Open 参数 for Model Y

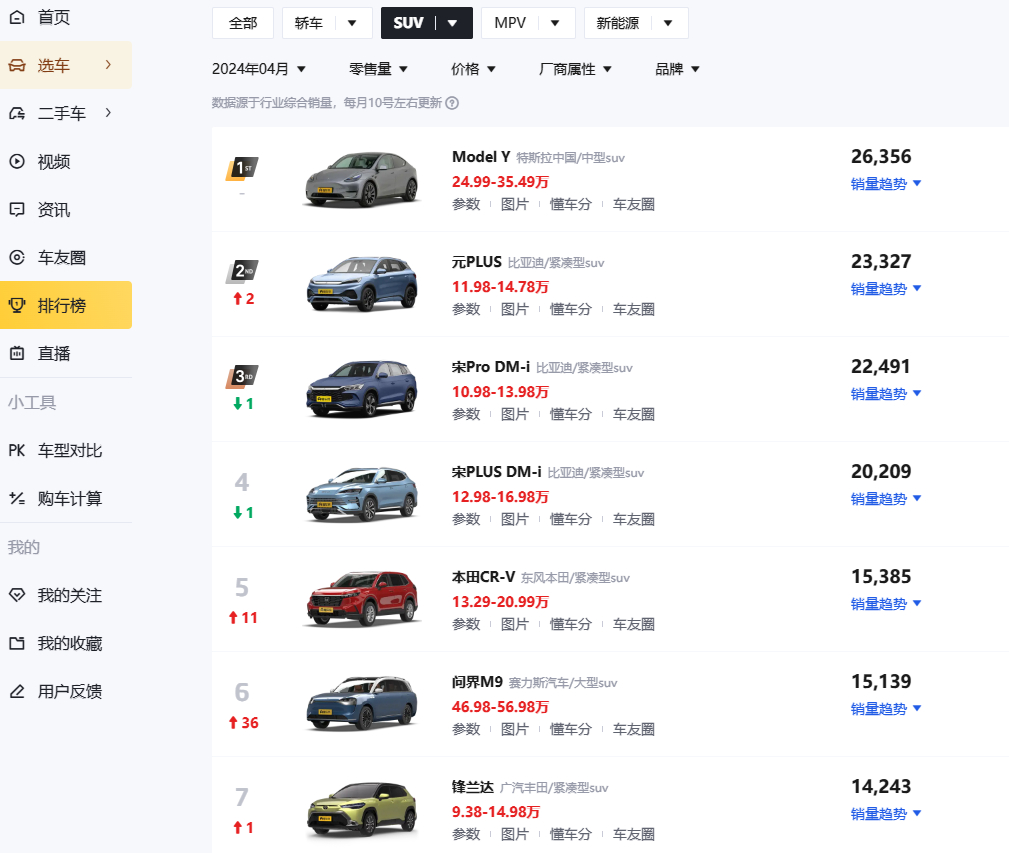[x=466, y=205]
